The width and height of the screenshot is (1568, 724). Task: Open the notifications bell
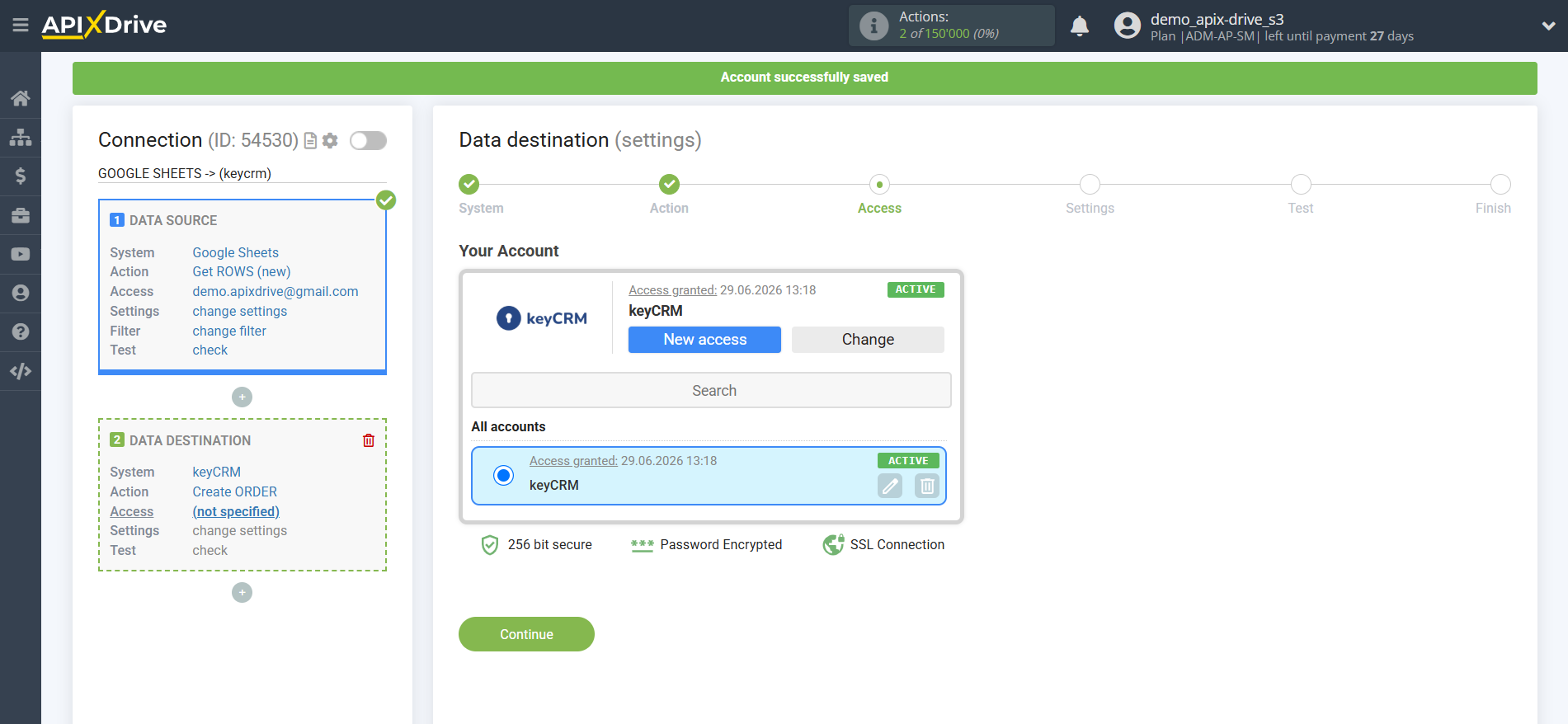pos(1080,26)
